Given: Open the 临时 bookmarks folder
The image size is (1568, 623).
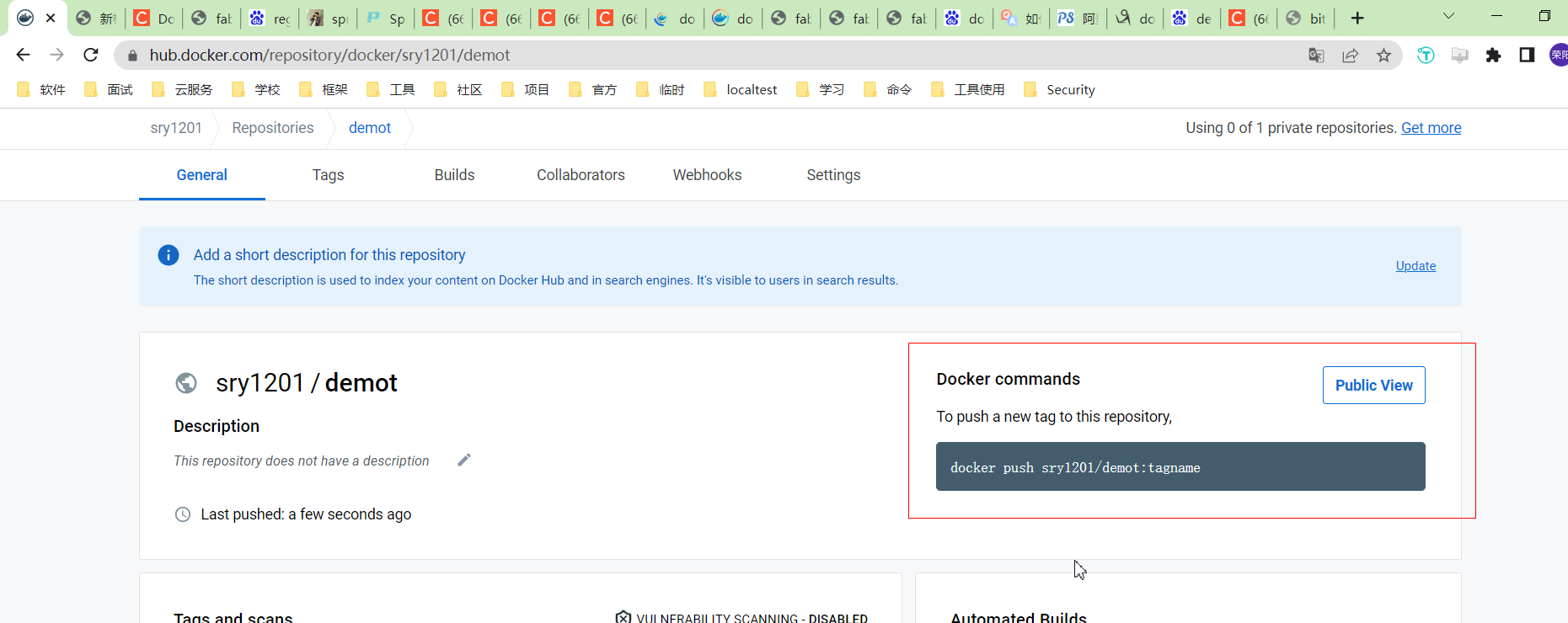Looking at the screenshot, I should pyautogui.click(x=661, y=90).
